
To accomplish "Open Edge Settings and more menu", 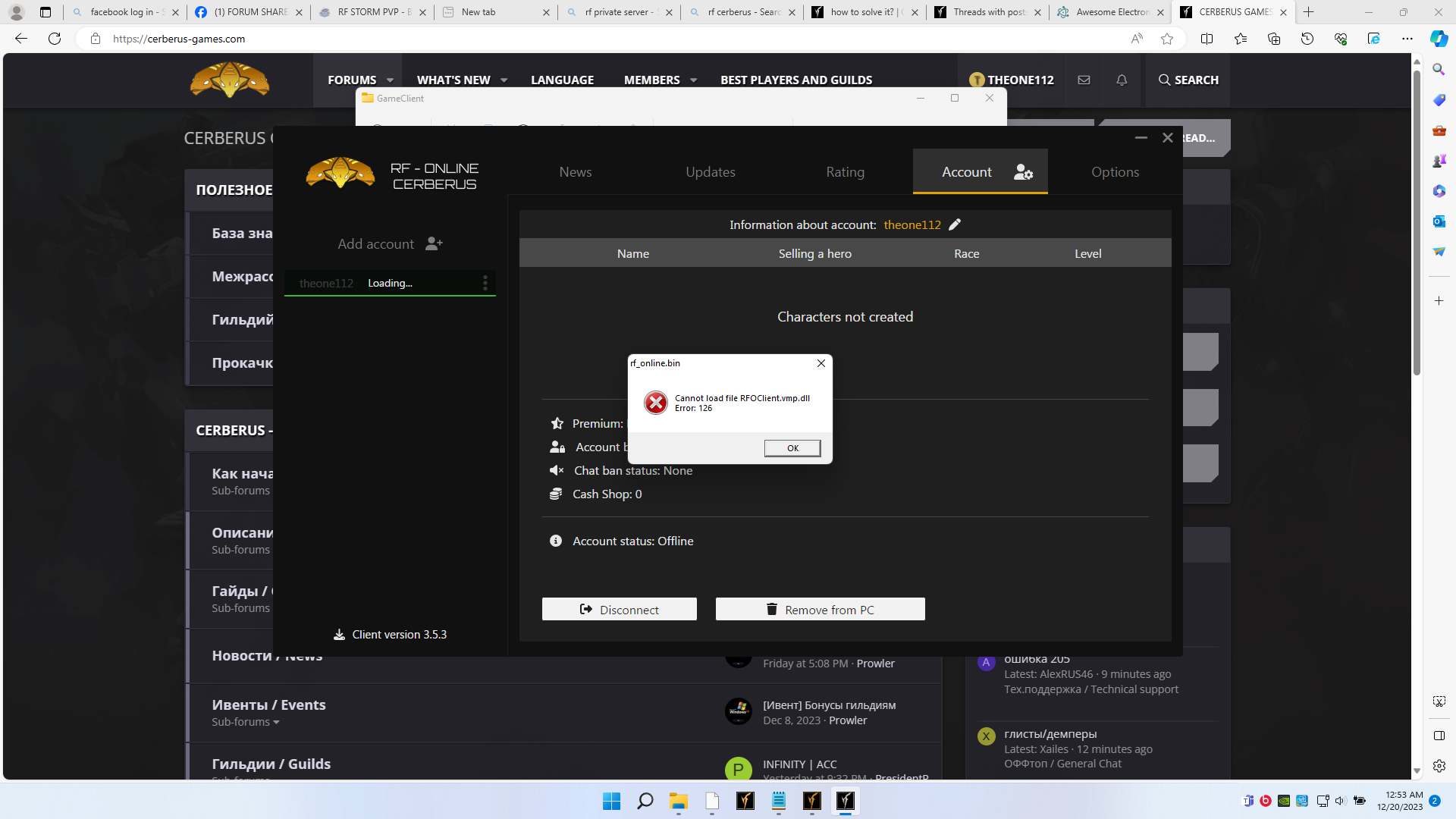I will pyautogui.click(x=1407, y=39).
